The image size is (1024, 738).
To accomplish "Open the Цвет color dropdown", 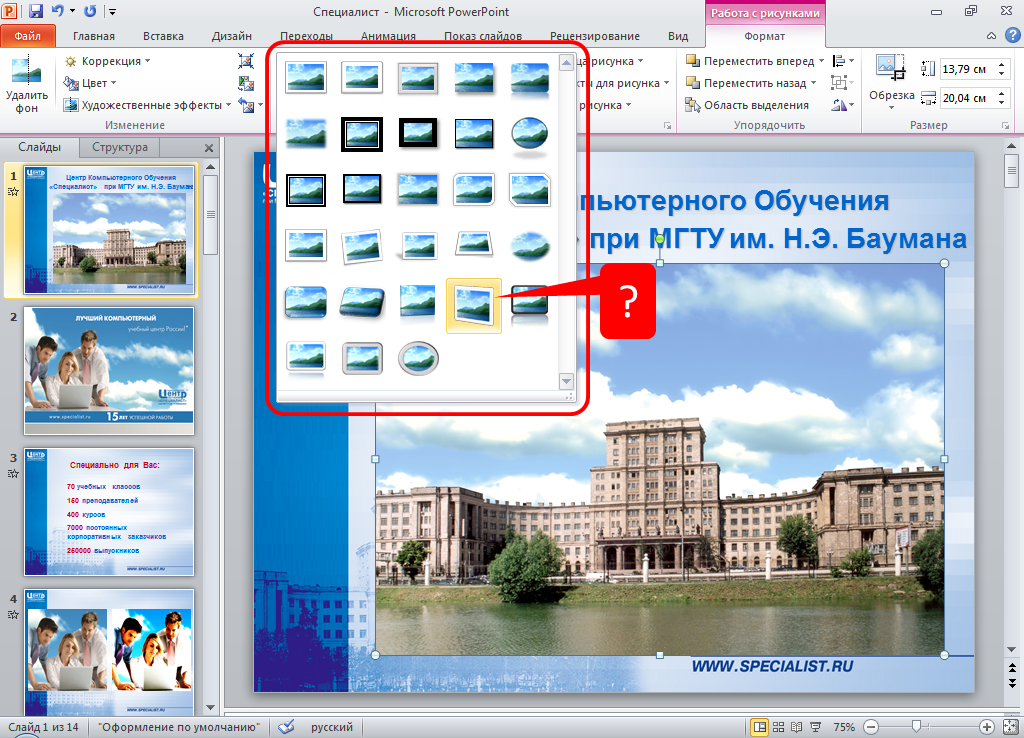I will coord(91,83).
